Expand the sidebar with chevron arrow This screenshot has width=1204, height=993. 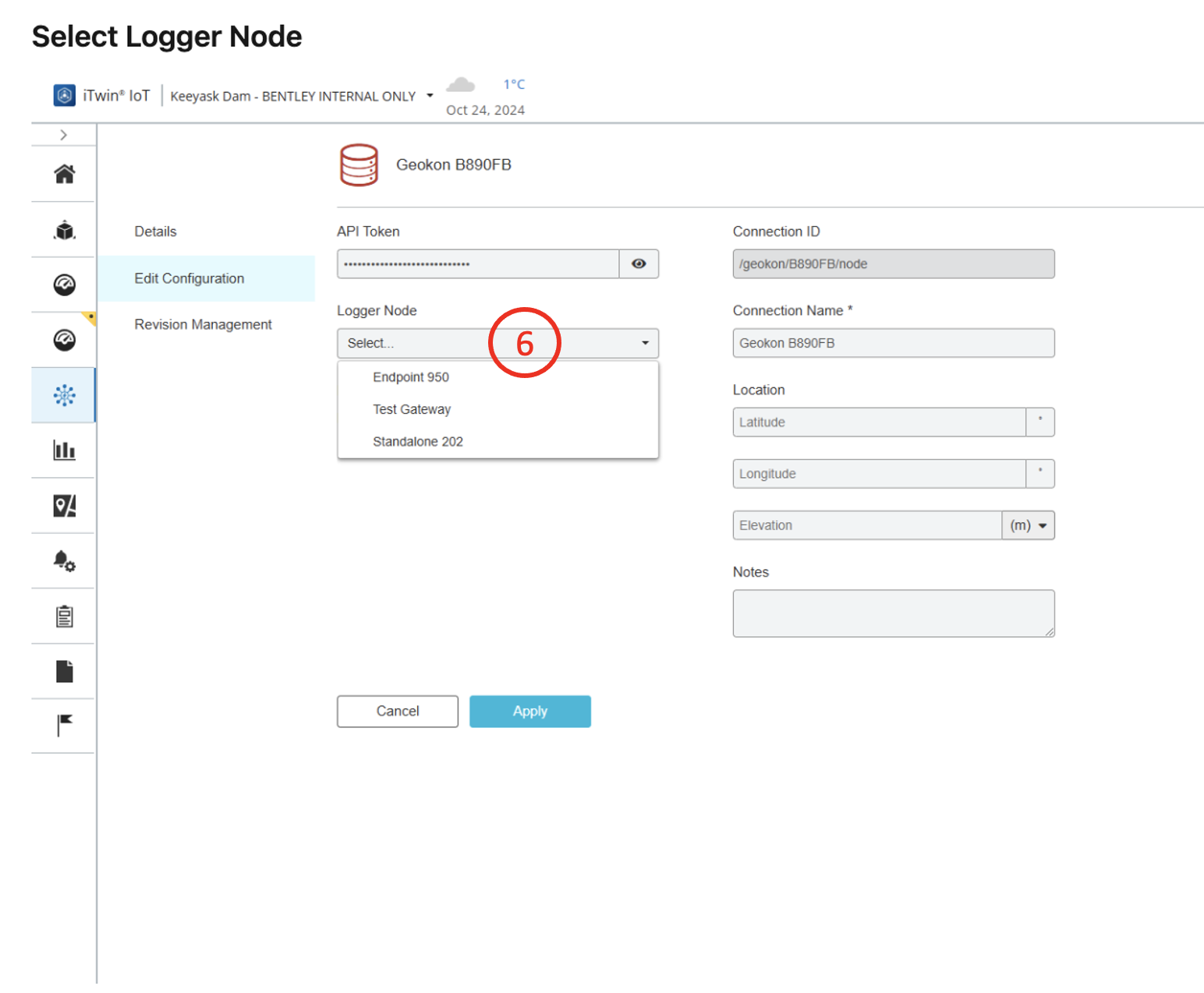tap(64, 135)
